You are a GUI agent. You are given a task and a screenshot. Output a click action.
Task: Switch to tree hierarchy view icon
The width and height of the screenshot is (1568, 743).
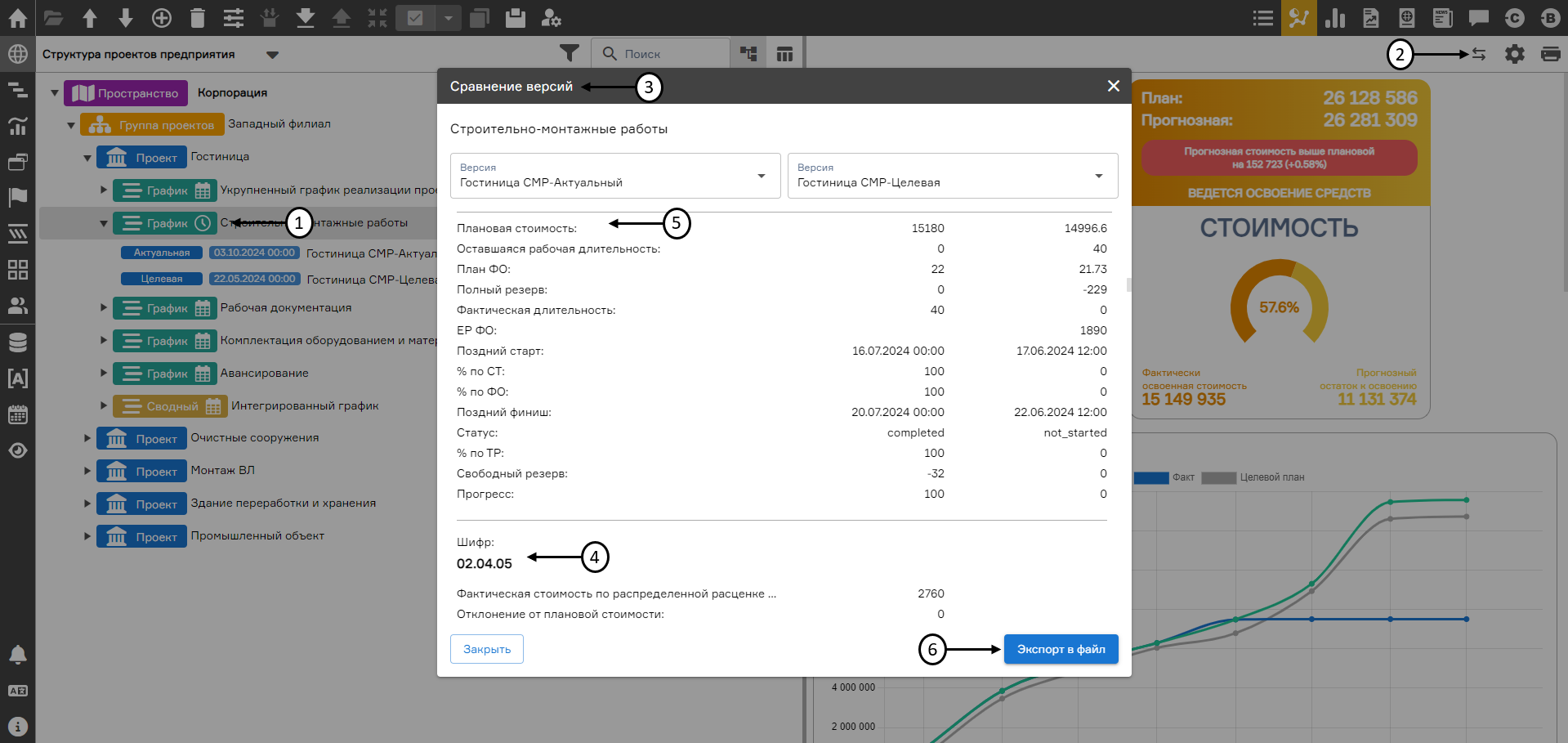click(x=748, y=54)
